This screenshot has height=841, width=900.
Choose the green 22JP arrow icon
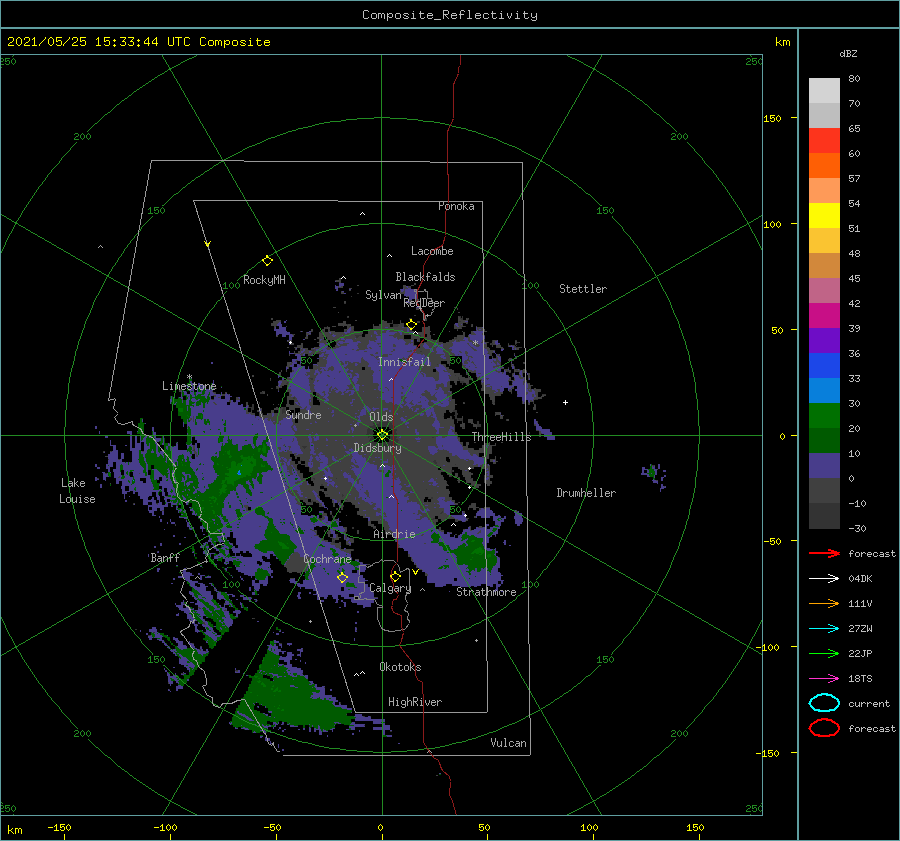pos(824,653)
